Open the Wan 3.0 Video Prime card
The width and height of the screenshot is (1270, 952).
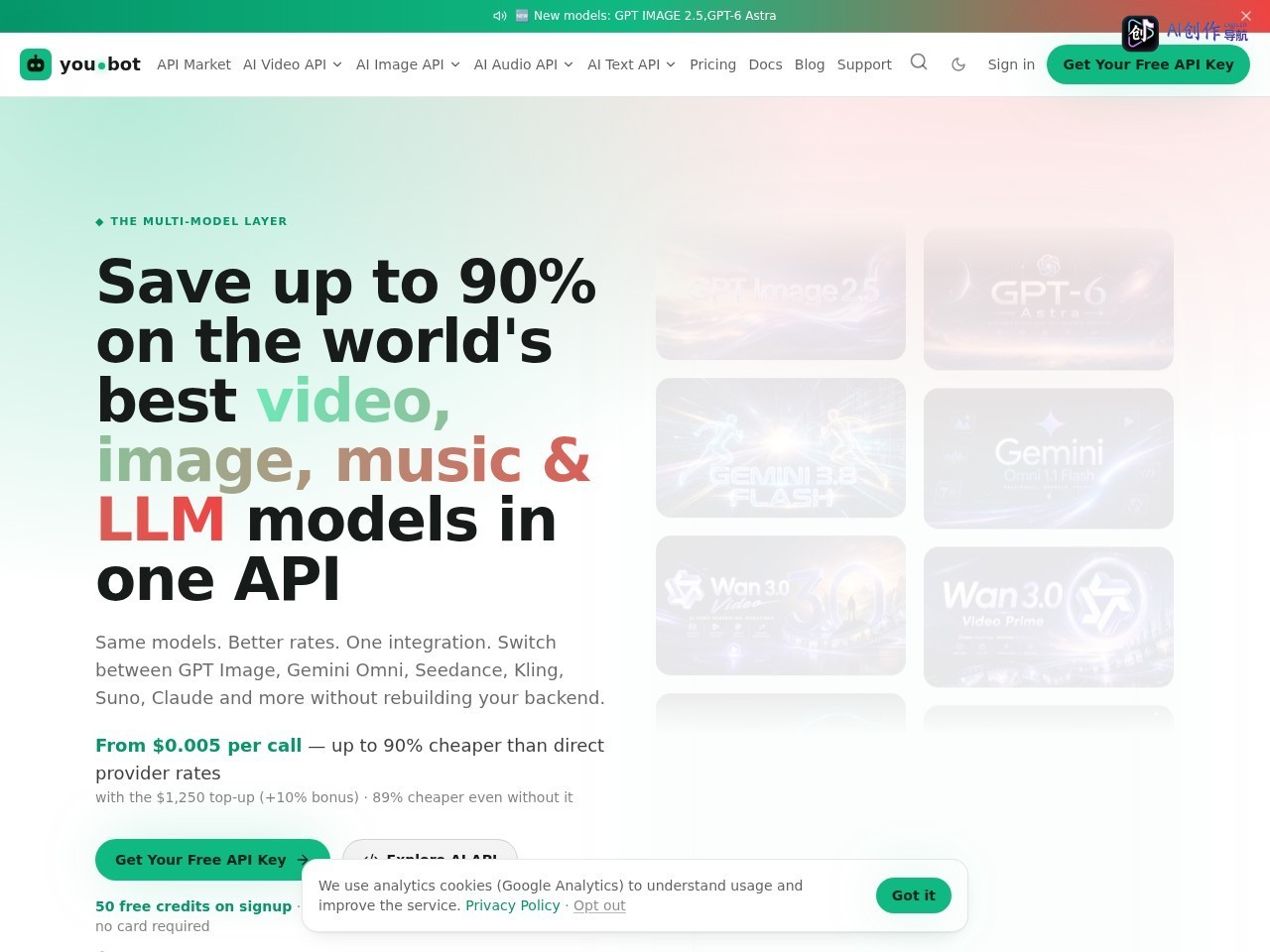click(x=1049, y=617)
